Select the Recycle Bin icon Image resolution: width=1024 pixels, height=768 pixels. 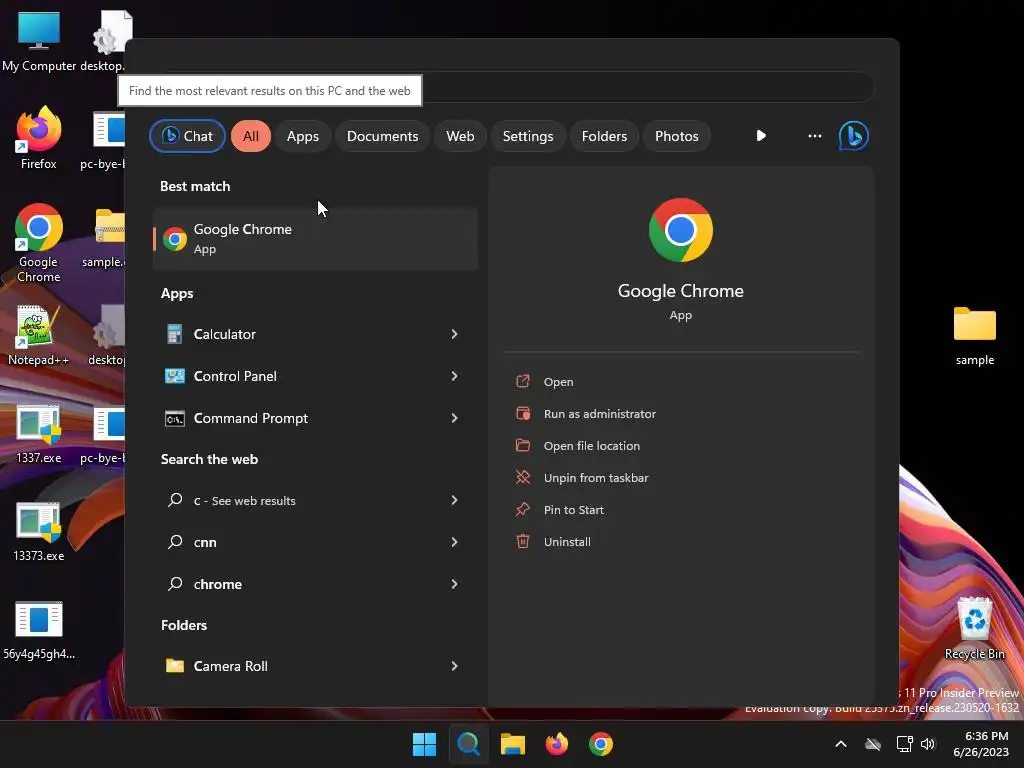pyautogui.click(x=974, y=628)
